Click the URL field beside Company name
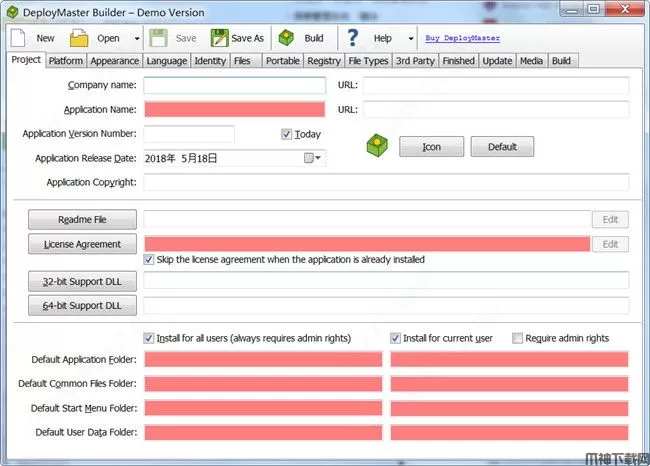This screenshot has width=650, height=466. coord(496,85)
